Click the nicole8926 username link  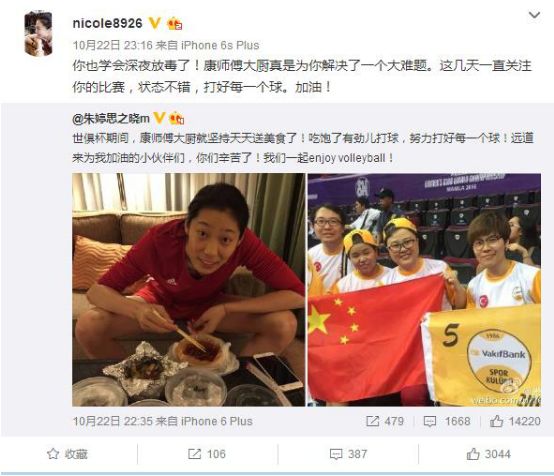point(107,23)
